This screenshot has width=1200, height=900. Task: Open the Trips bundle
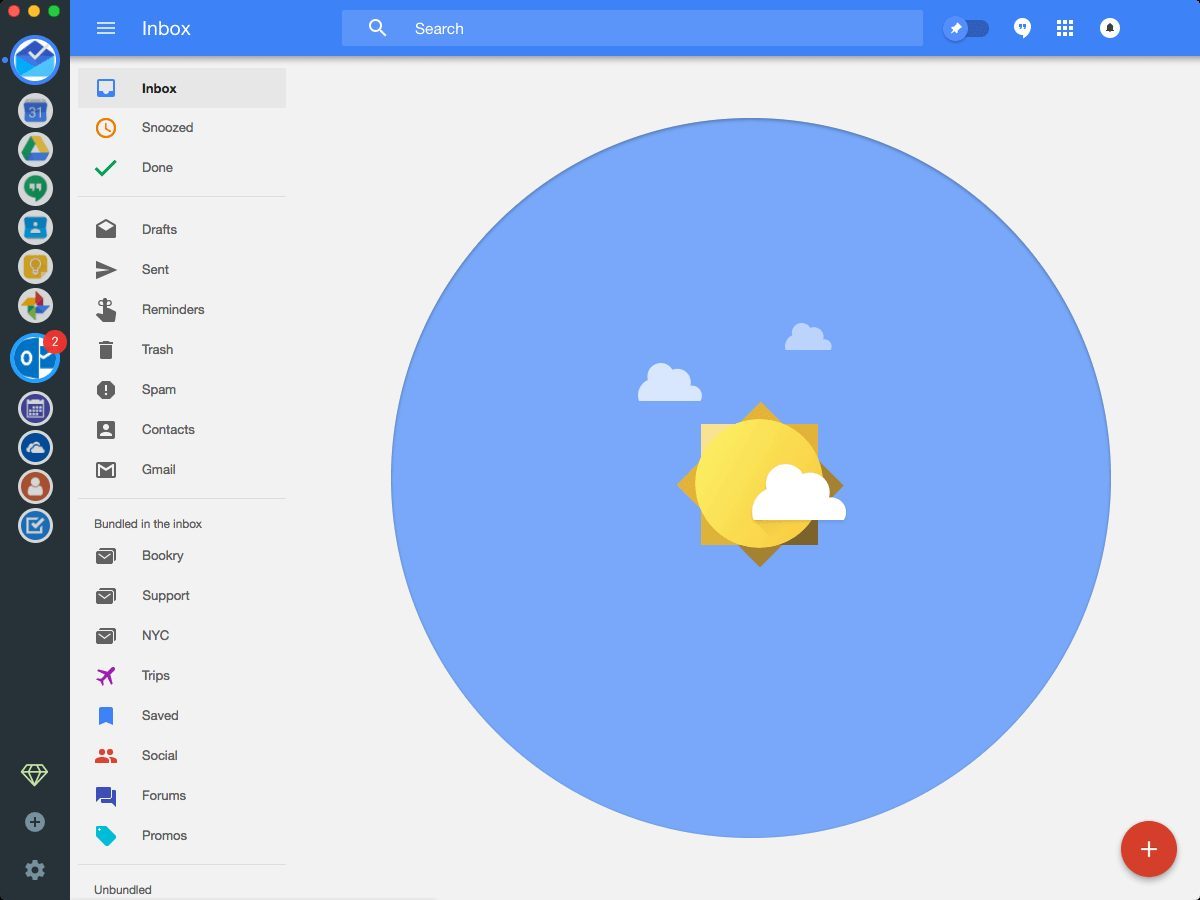[x=182, y=676]
